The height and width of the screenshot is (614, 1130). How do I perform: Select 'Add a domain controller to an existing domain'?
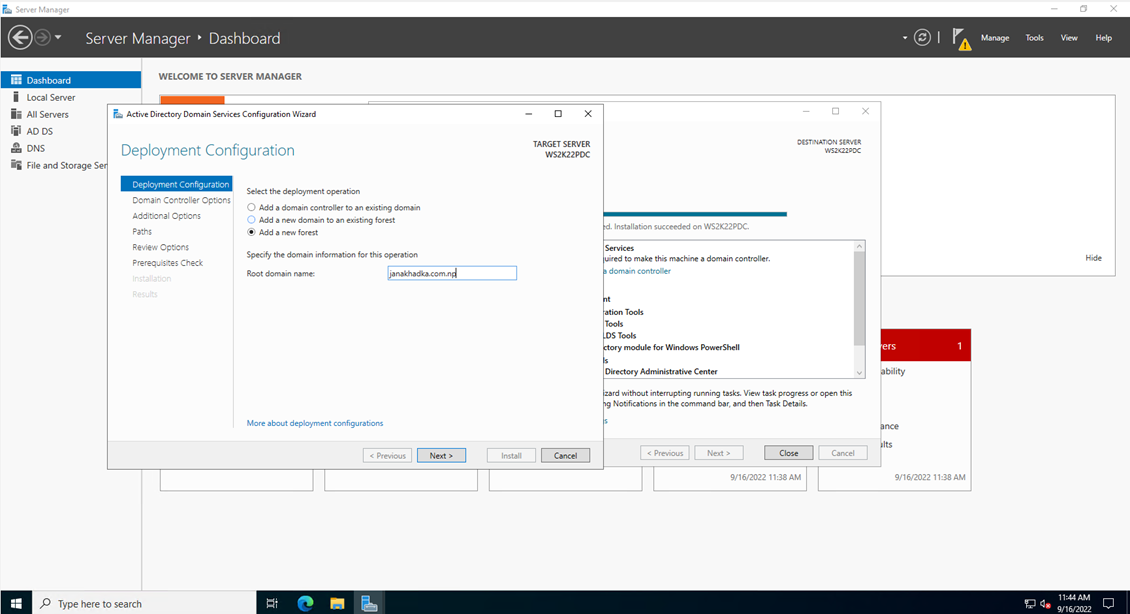click(251, 207)
